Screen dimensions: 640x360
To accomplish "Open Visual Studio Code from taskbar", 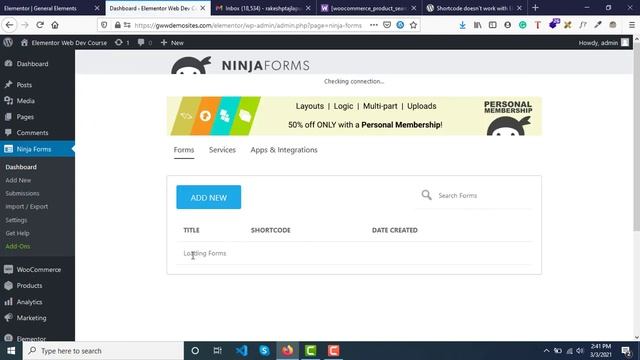I will [241, 351].
